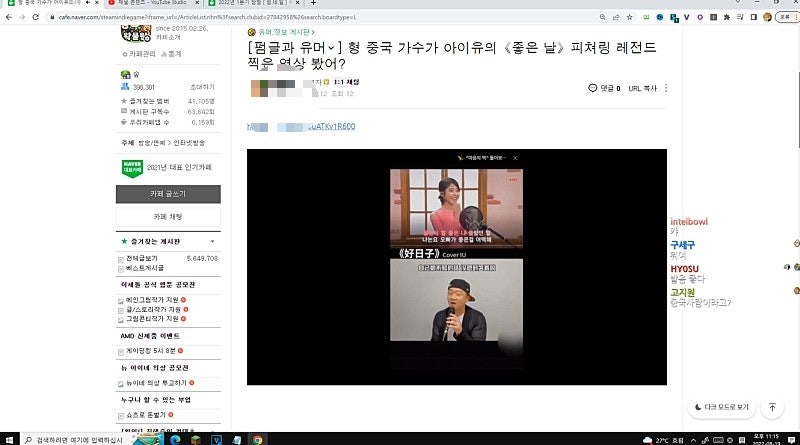Toggle 다크 모드로 보기 dark mode
800x445 pixels.
pos(722,407)
